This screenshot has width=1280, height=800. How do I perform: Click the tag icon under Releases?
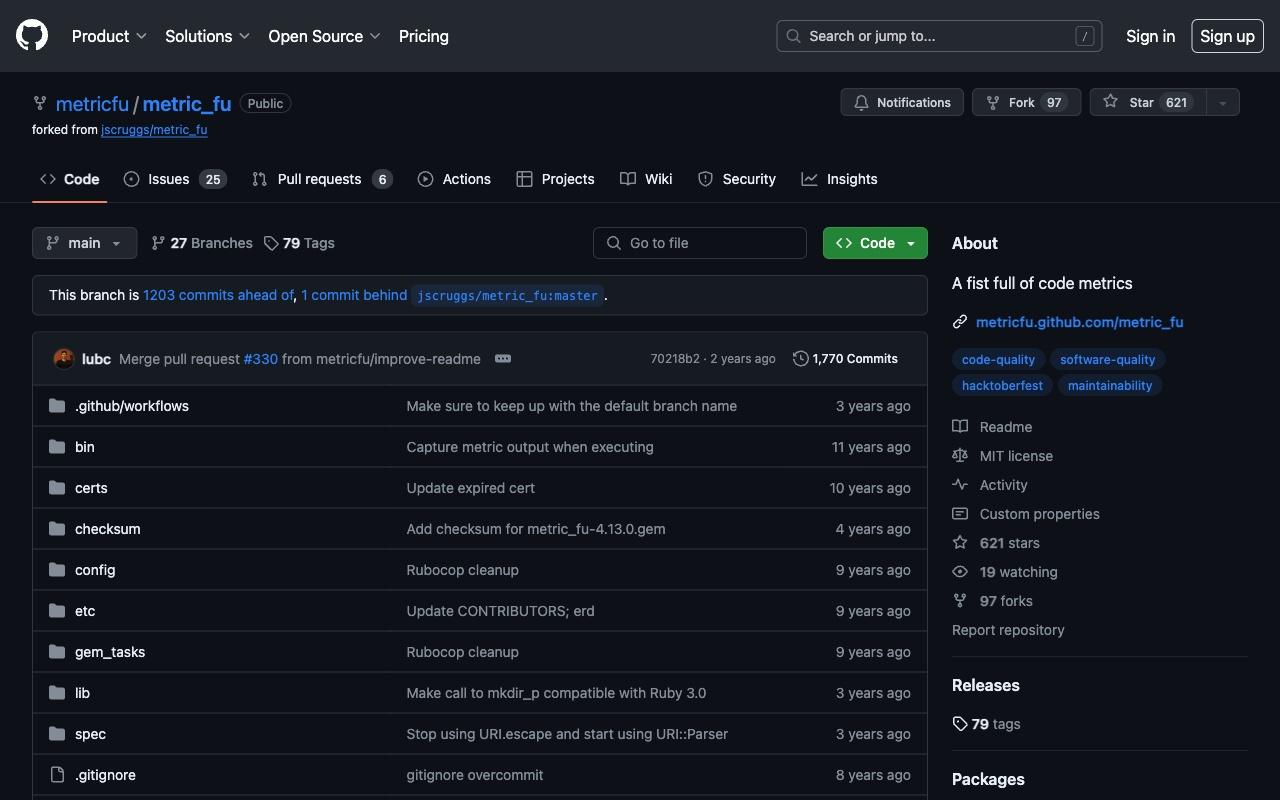coord(960,724)
